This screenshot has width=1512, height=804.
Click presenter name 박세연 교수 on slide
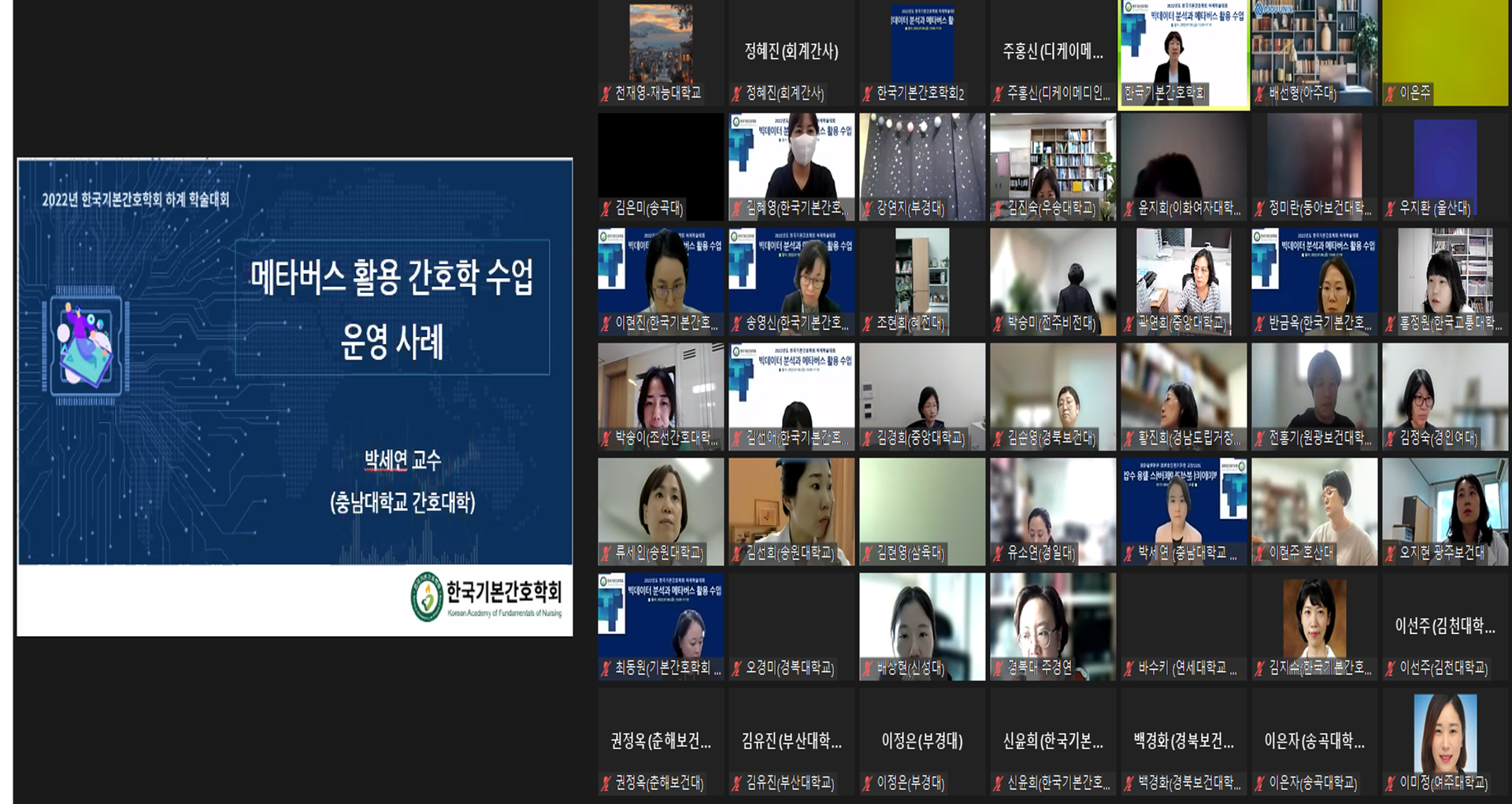pyautogui.click(x=402, y=461)
